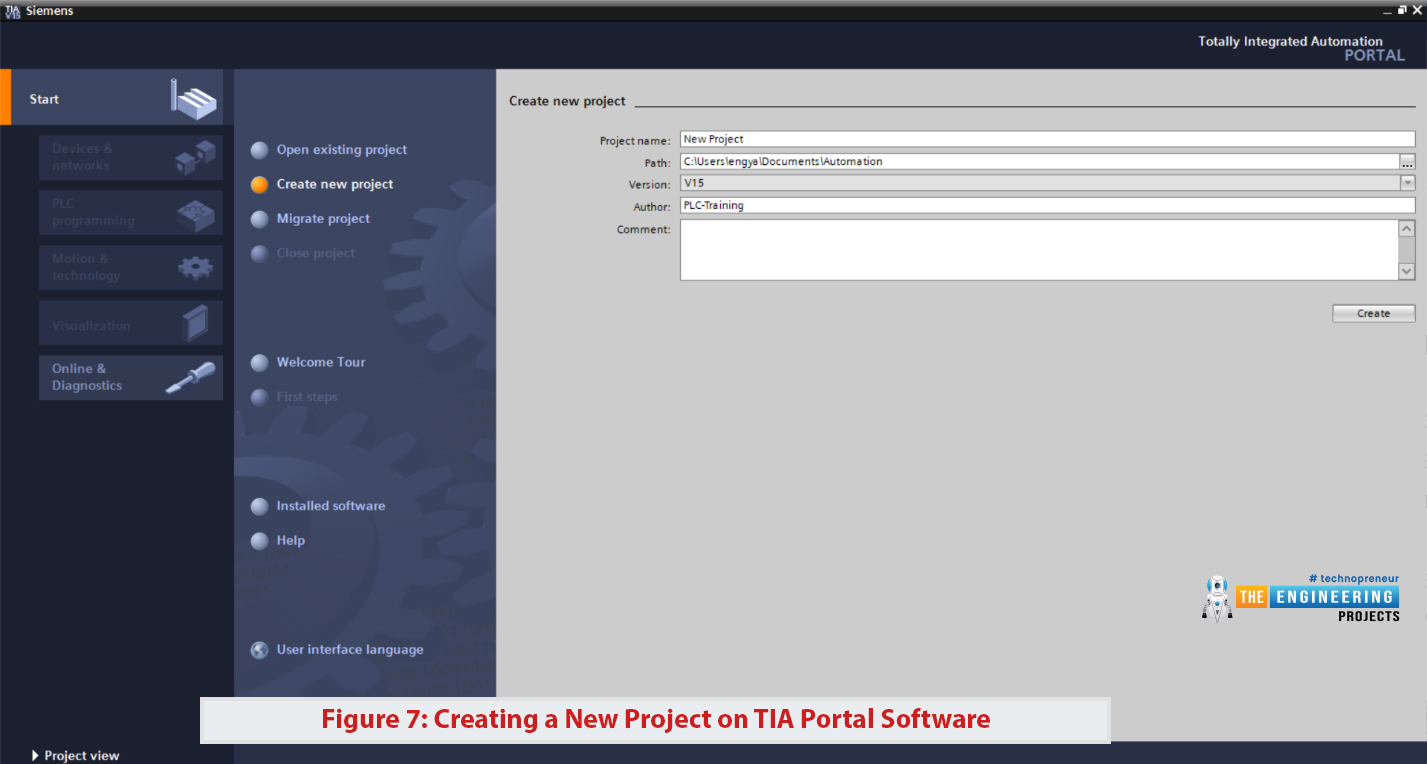Screen dimensions: 1427x764
Task: Open the Motion & technology portal
Action: point(131,267)
